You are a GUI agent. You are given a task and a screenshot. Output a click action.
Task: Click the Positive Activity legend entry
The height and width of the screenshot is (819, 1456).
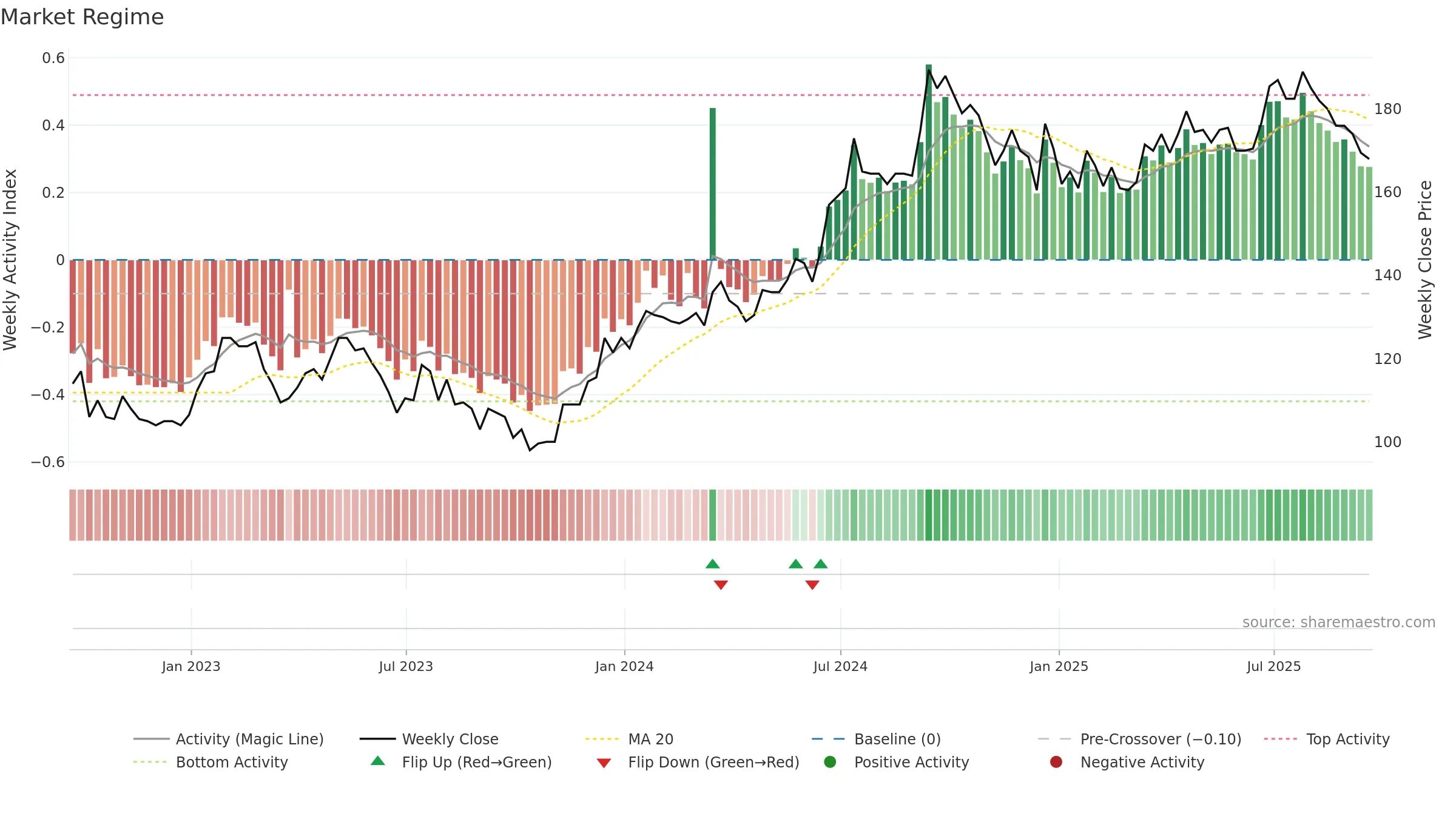pyautogui.click(x=897, y=762)
